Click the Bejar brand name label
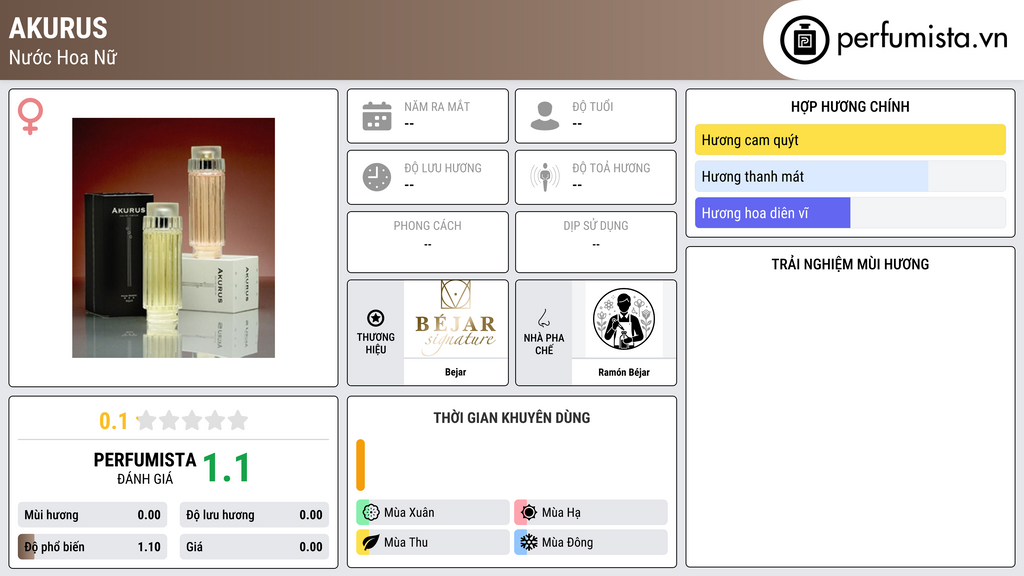 pyautogui.click(x=456, y=372)
